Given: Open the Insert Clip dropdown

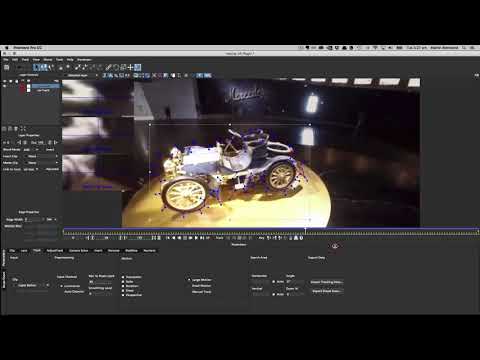Looking at the screenshot, I should point(42,156).
